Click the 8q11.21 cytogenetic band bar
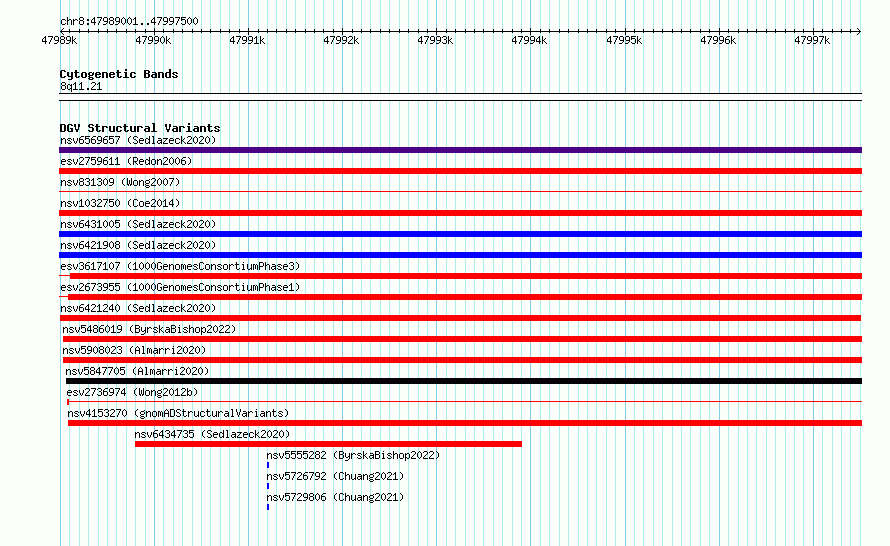The image size is (890, 546). click(460, 97)
